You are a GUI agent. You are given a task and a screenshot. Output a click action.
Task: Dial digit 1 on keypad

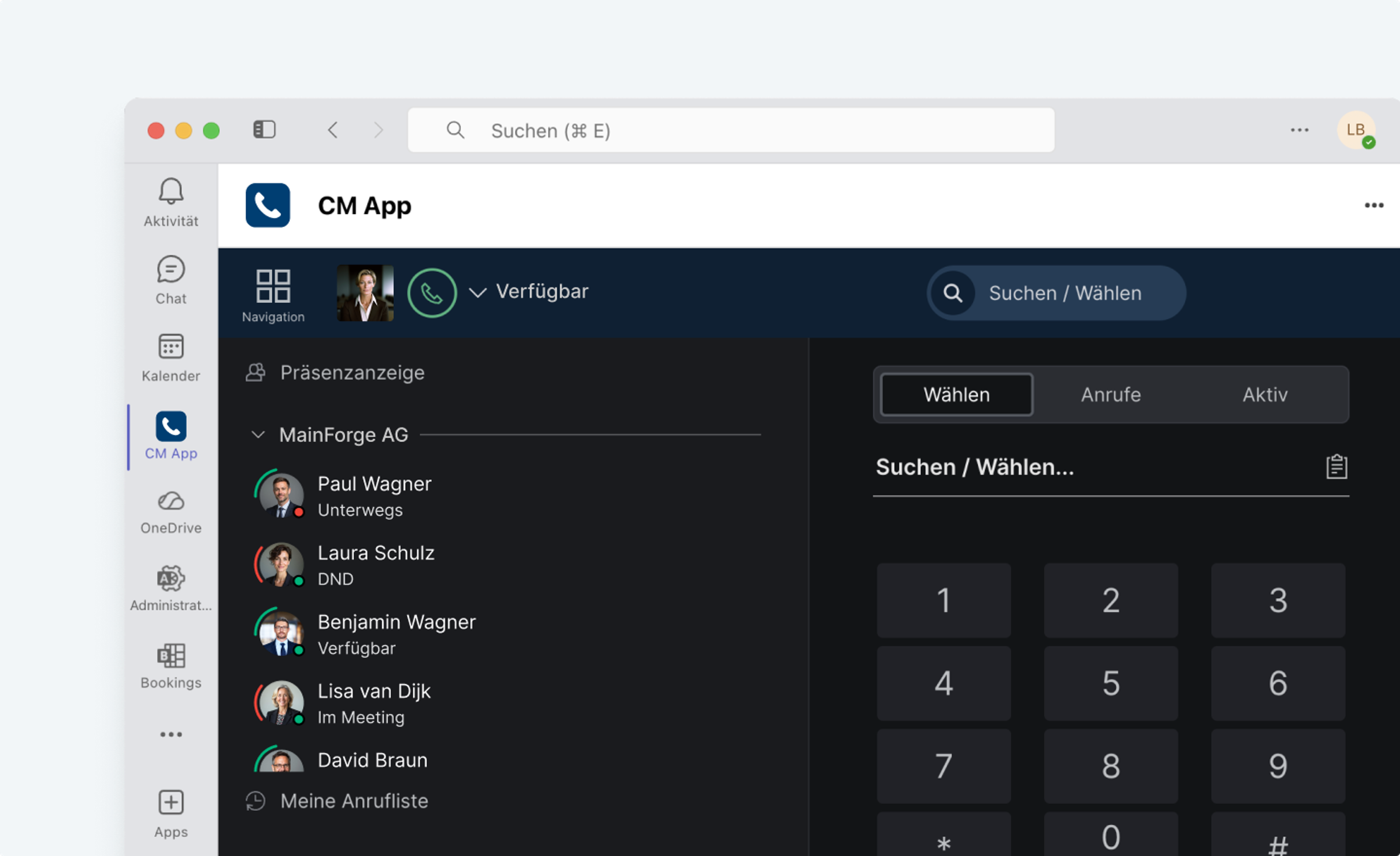(x=944, y=600)
